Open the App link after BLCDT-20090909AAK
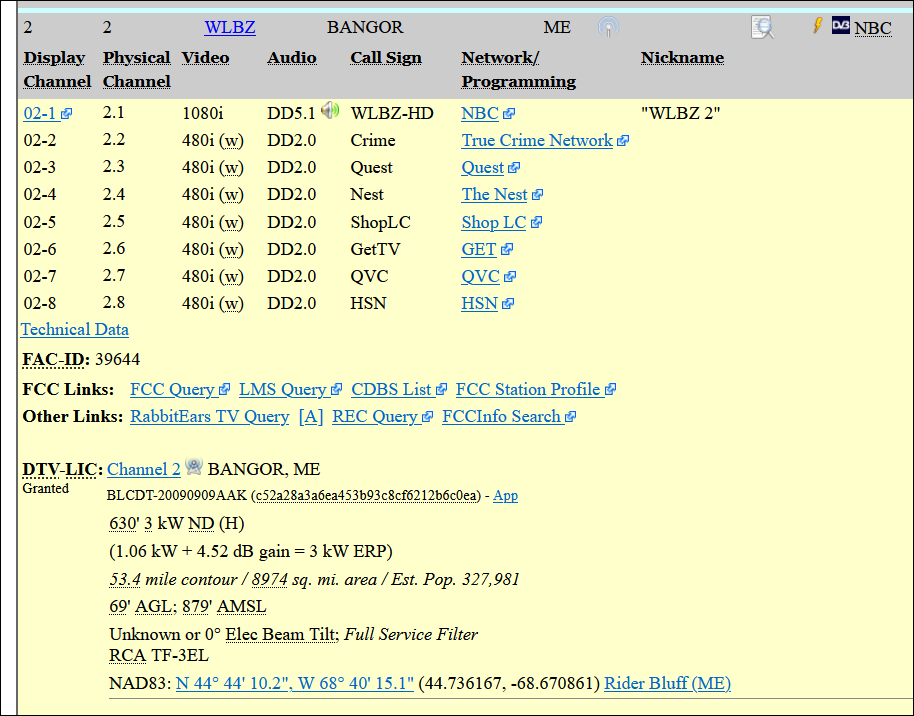Image resolution: width=914 pixels, height=716 pixels. tap(505, 496)
